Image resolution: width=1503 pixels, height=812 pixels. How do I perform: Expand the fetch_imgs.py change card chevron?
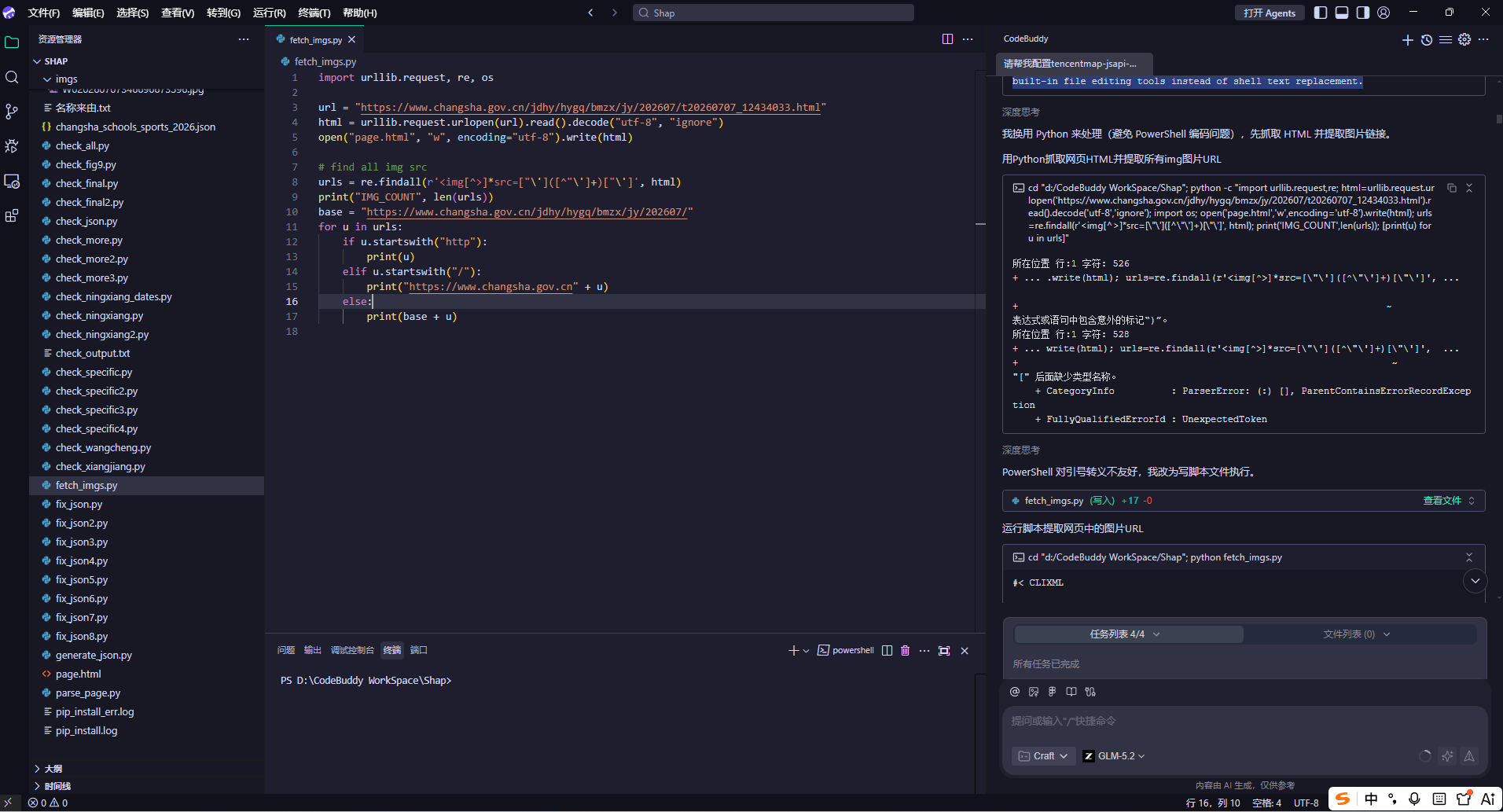coord(1472,501)
